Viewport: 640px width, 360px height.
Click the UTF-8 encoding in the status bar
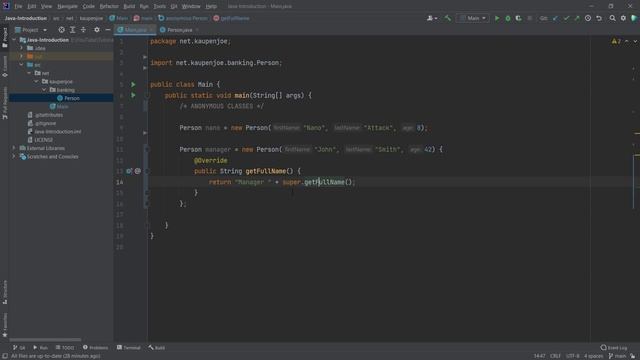[x=573, y=356]
